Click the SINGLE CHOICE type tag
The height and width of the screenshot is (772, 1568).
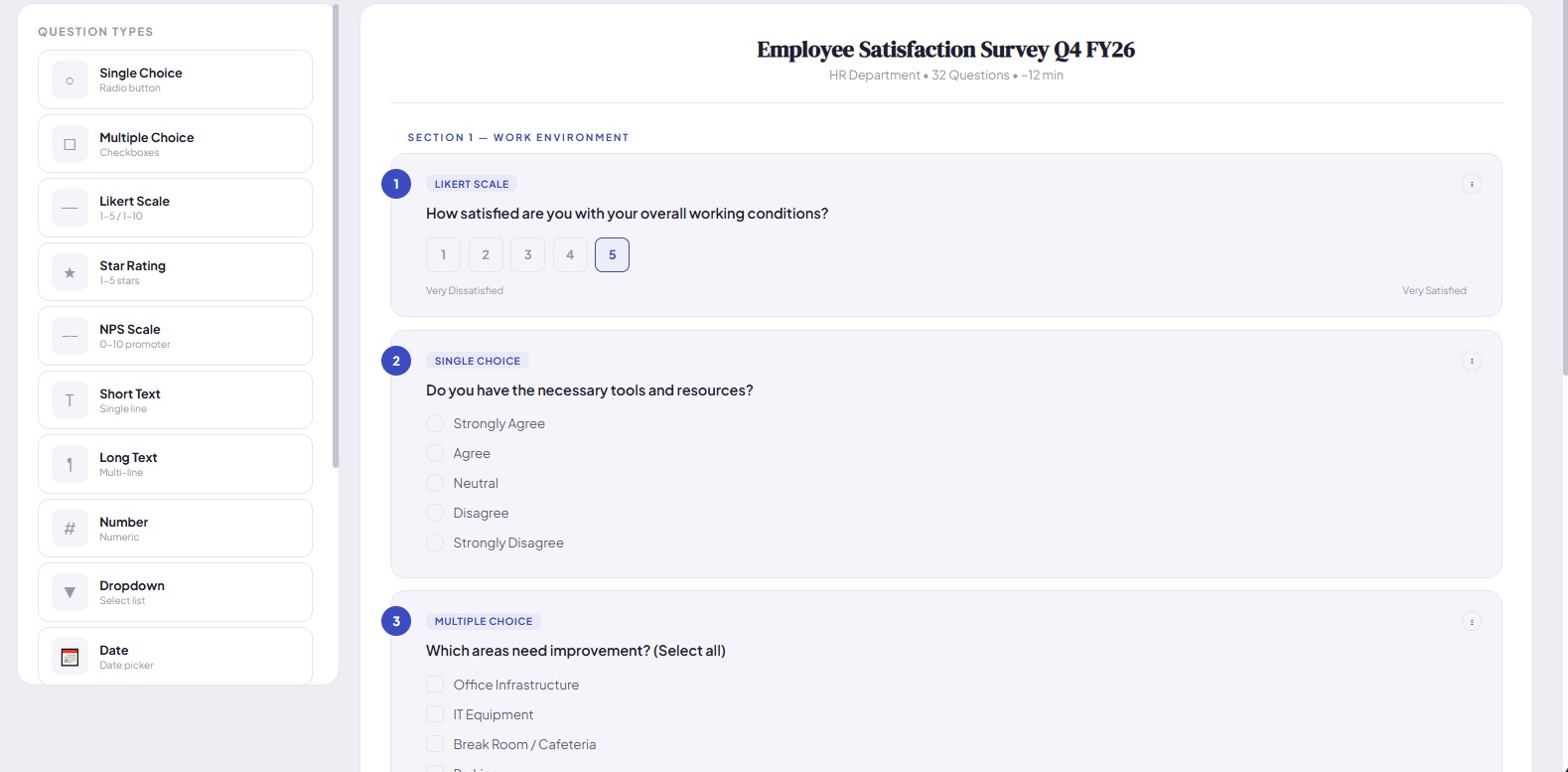478,361
